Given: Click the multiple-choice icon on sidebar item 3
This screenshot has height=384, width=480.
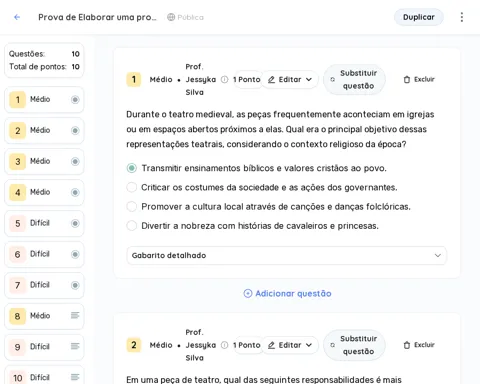Looking at the screenshot, I should 75,161.
